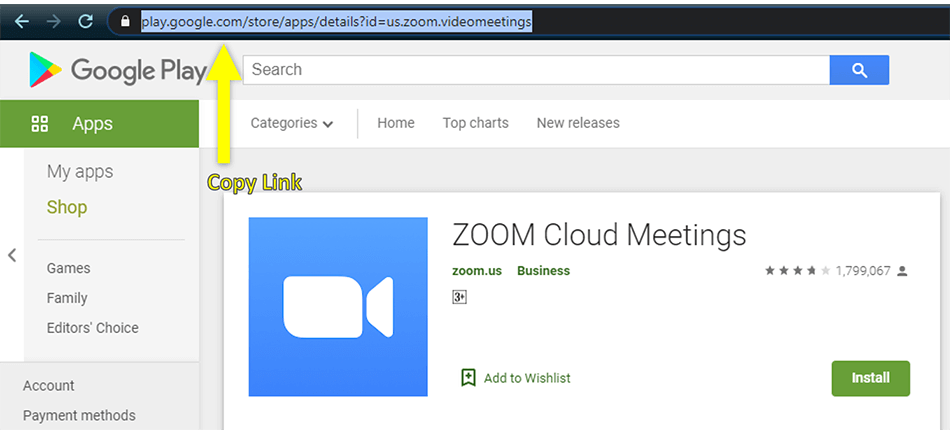Click the browser back arrow
The height and width of the screenshot is (430, 950).
point(22,22)
